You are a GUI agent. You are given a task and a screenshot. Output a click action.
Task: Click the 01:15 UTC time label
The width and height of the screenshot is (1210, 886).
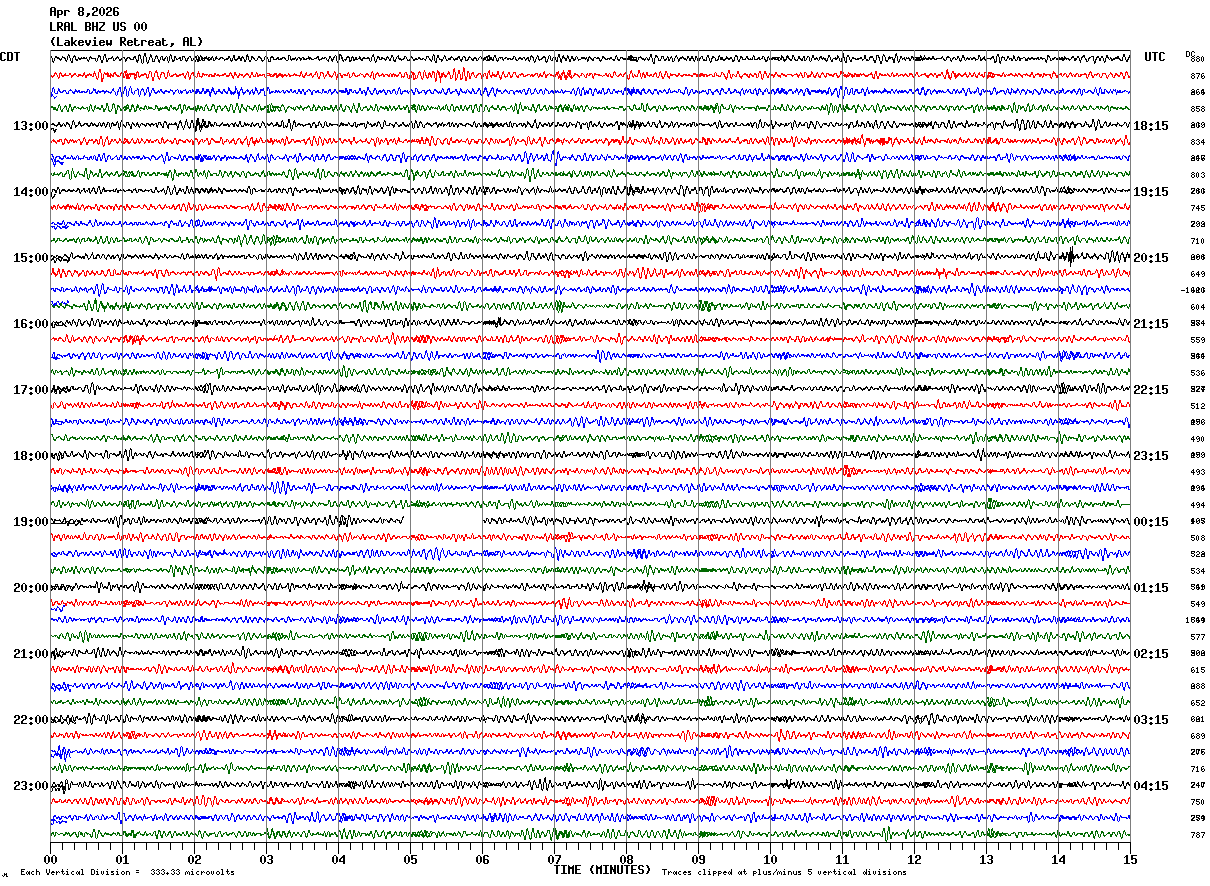pos(1151,588)
